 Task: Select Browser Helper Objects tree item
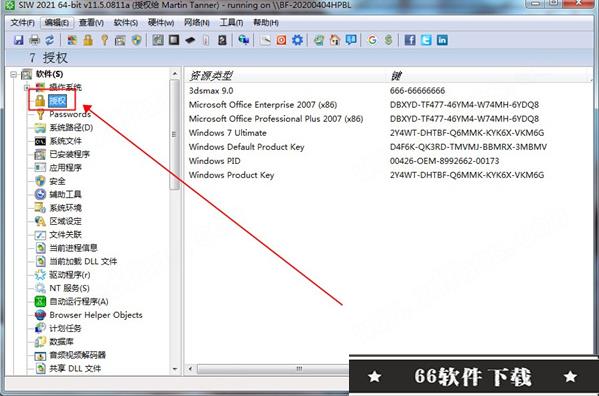[x=96, y=315]
